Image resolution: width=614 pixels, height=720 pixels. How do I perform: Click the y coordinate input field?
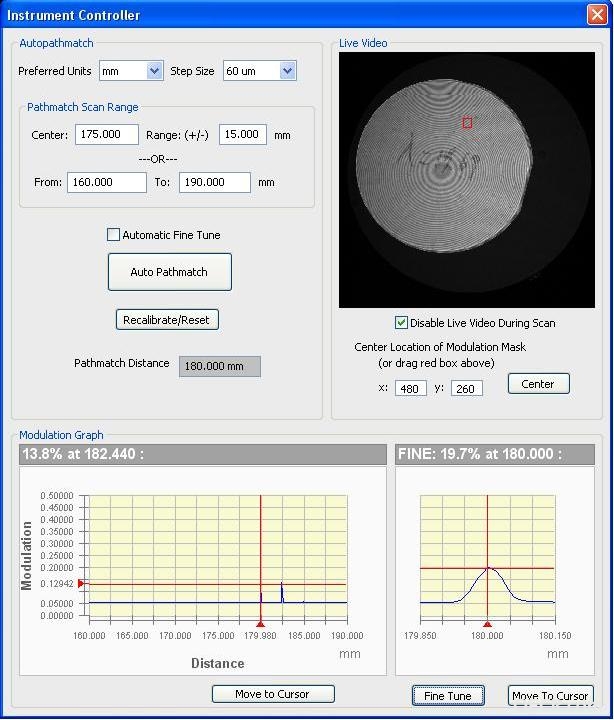coord(467,388)
